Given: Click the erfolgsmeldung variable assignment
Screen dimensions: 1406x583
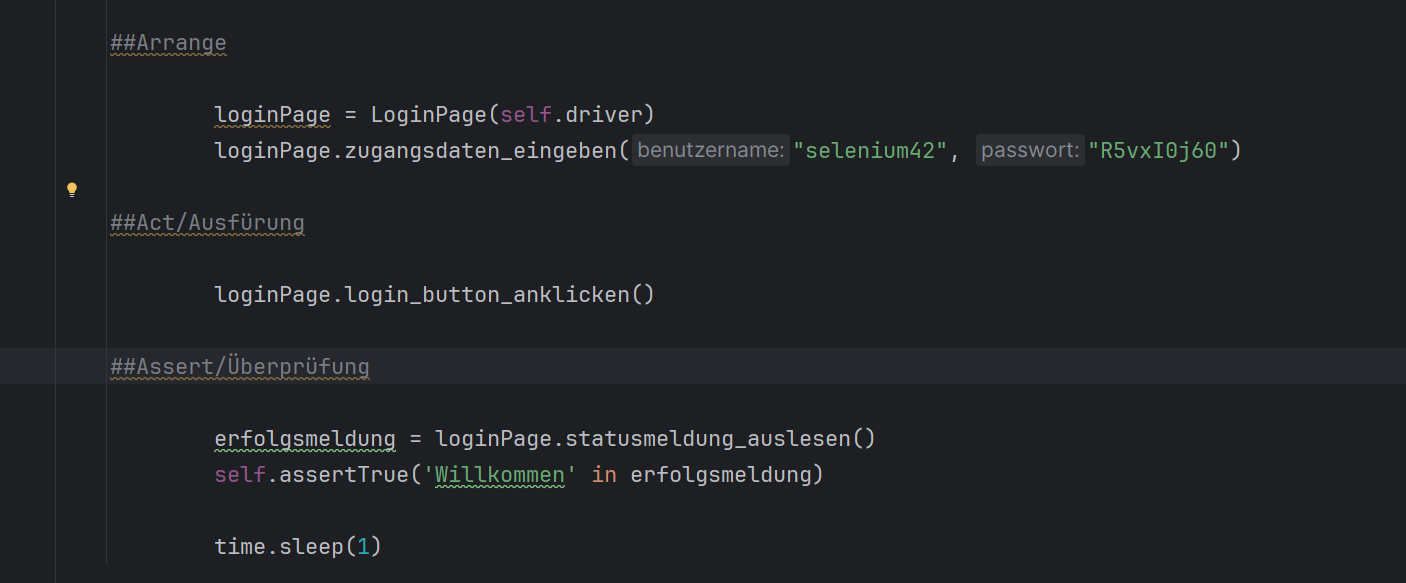Looking at the screenshot, I should click(x=305, y=439).
